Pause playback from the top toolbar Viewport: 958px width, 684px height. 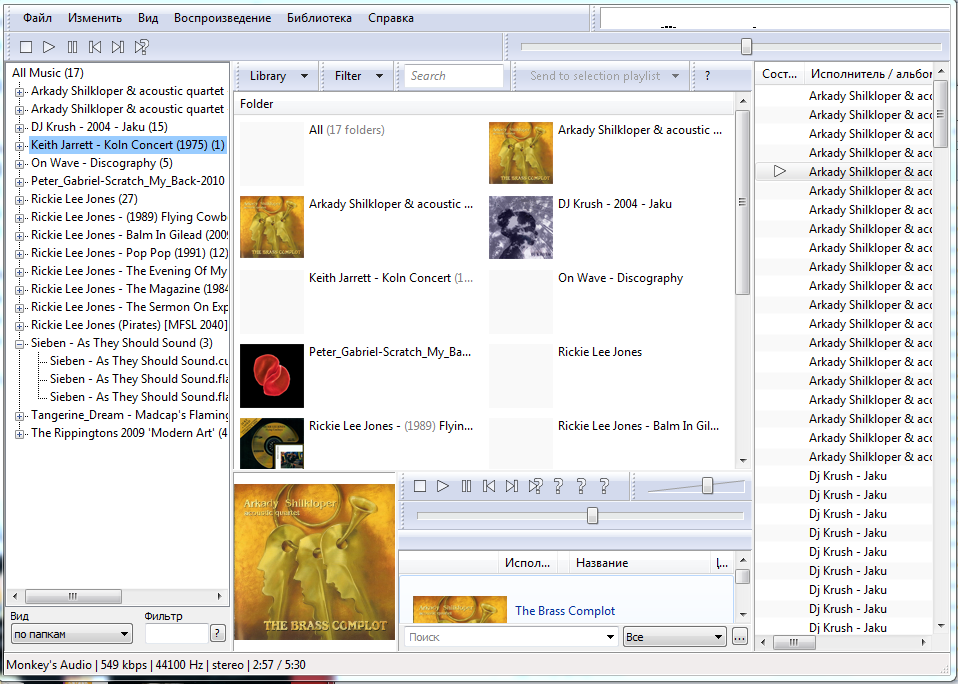click(x=72, y=47)
